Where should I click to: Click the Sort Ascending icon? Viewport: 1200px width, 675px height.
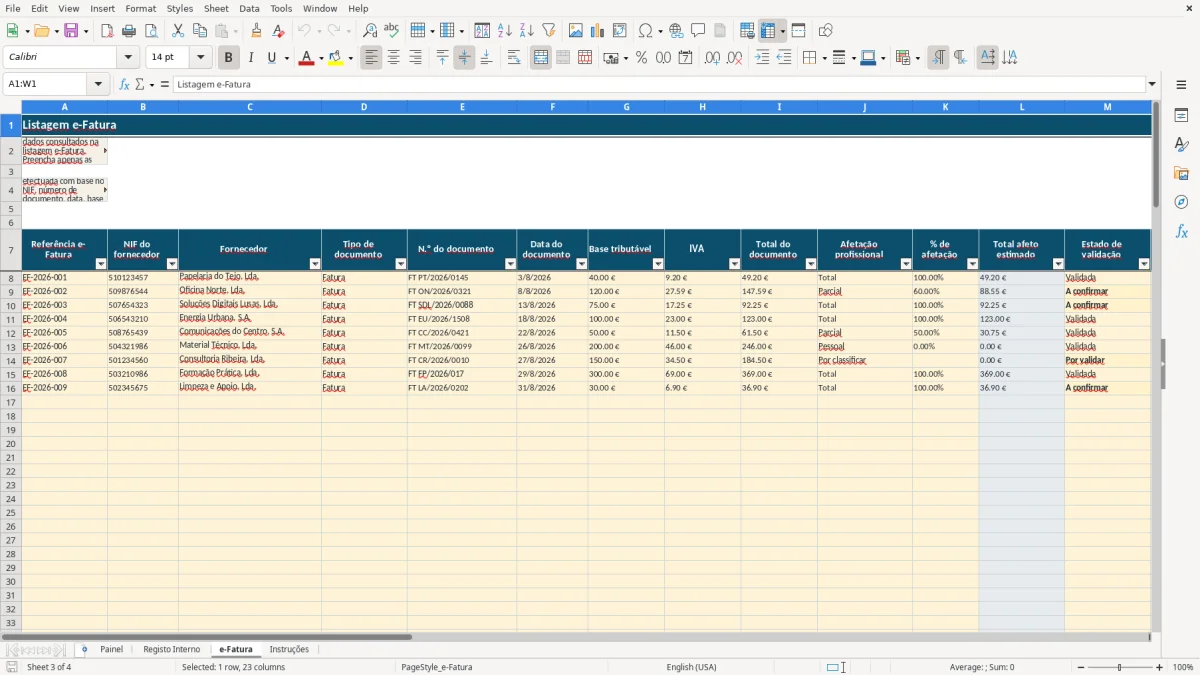[x=505, y=31]
